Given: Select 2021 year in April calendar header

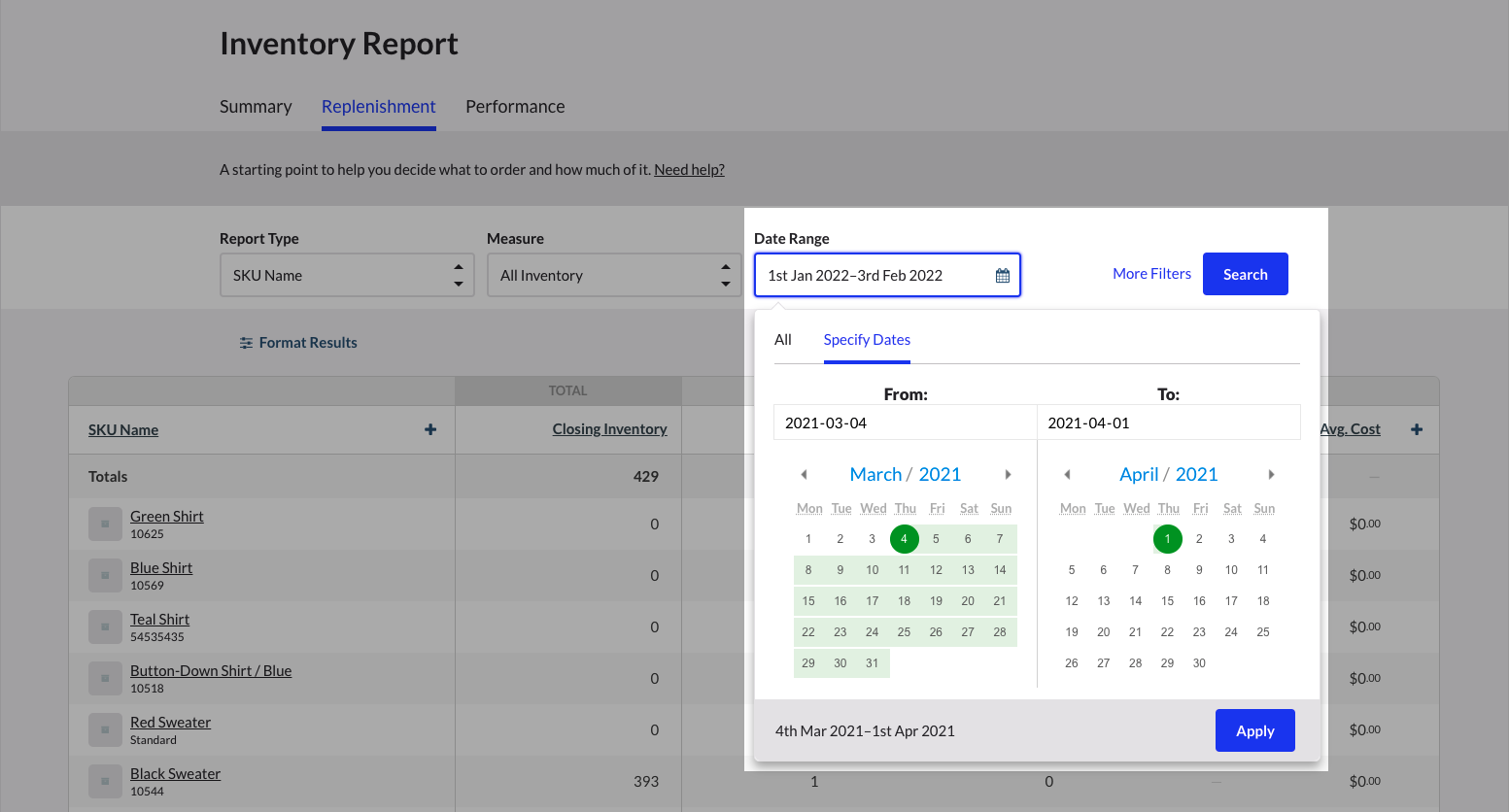Looking at the screenshot, I should point(1196,475).
